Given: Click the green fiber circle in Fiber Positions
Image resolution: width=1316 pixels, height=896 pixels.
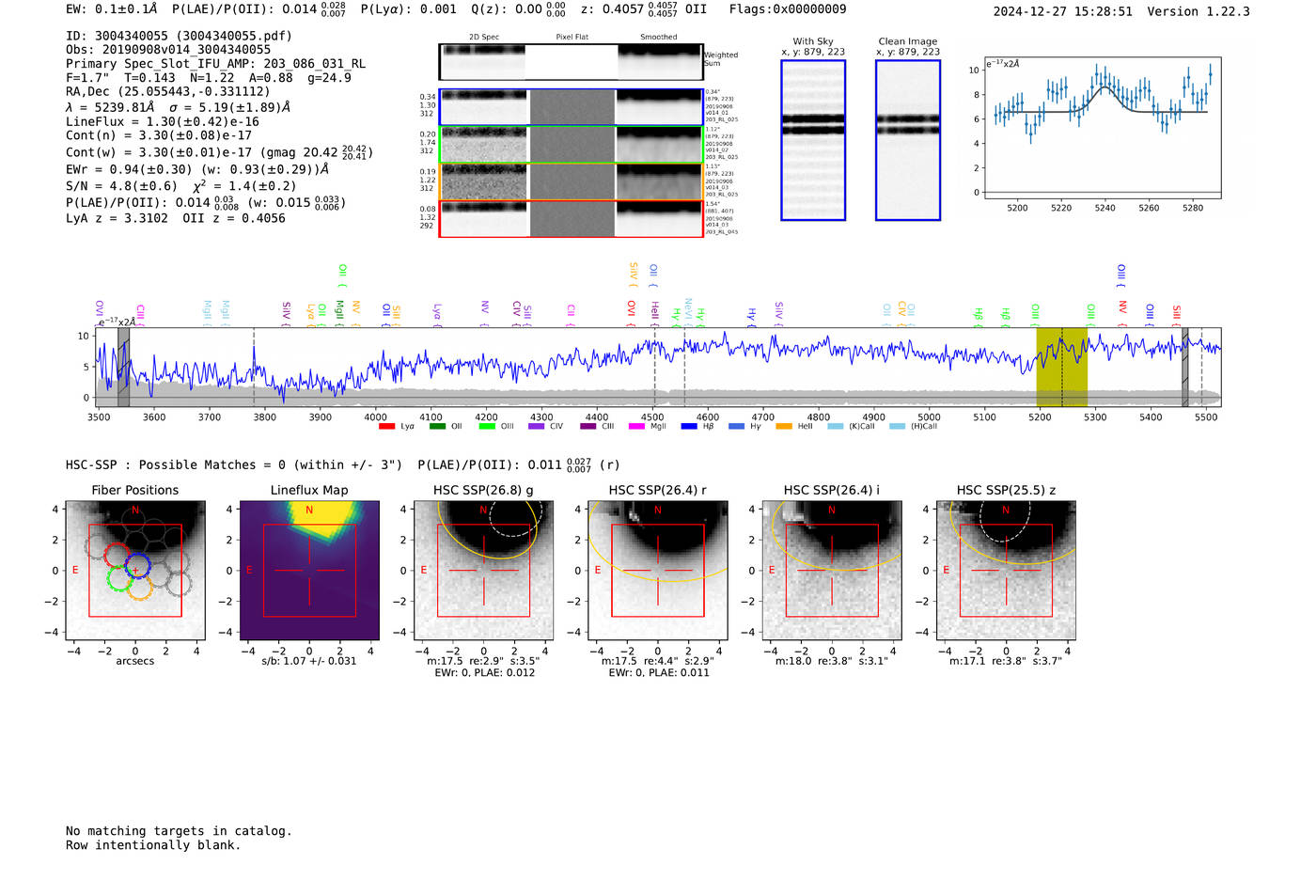Looking at the screenshot, I should [x=119, y=577].
